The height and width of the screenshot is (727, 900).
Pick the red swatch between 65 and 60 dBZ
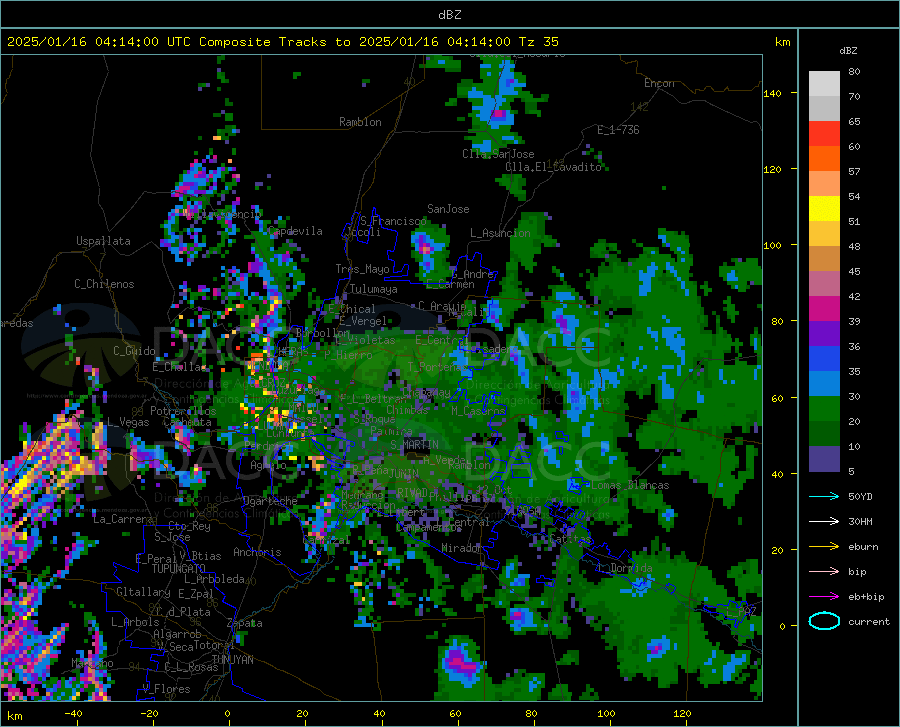(x=824, y=134)
